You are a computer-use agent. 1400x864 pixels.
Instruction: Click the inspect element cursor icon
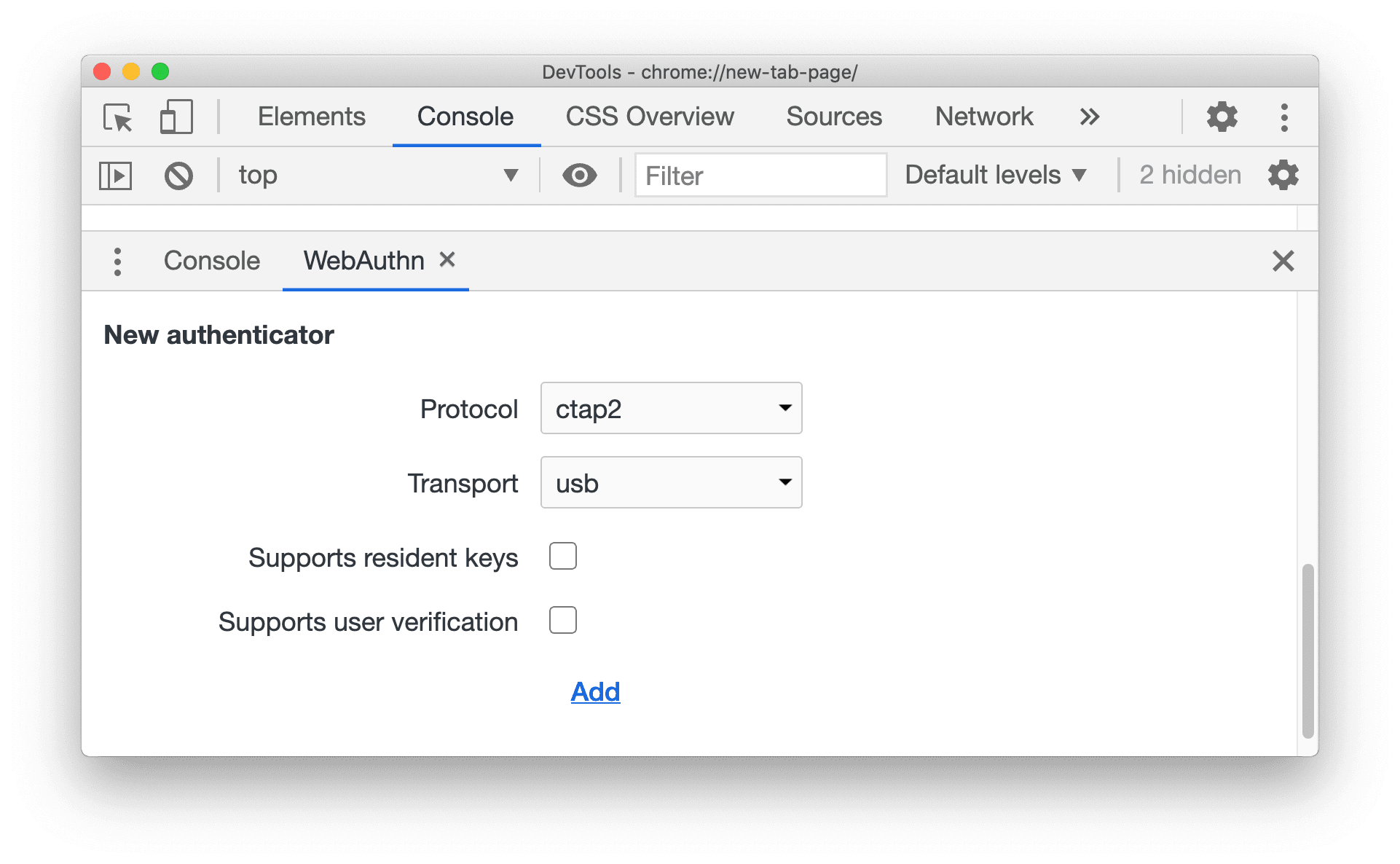[x=122, y=114]
